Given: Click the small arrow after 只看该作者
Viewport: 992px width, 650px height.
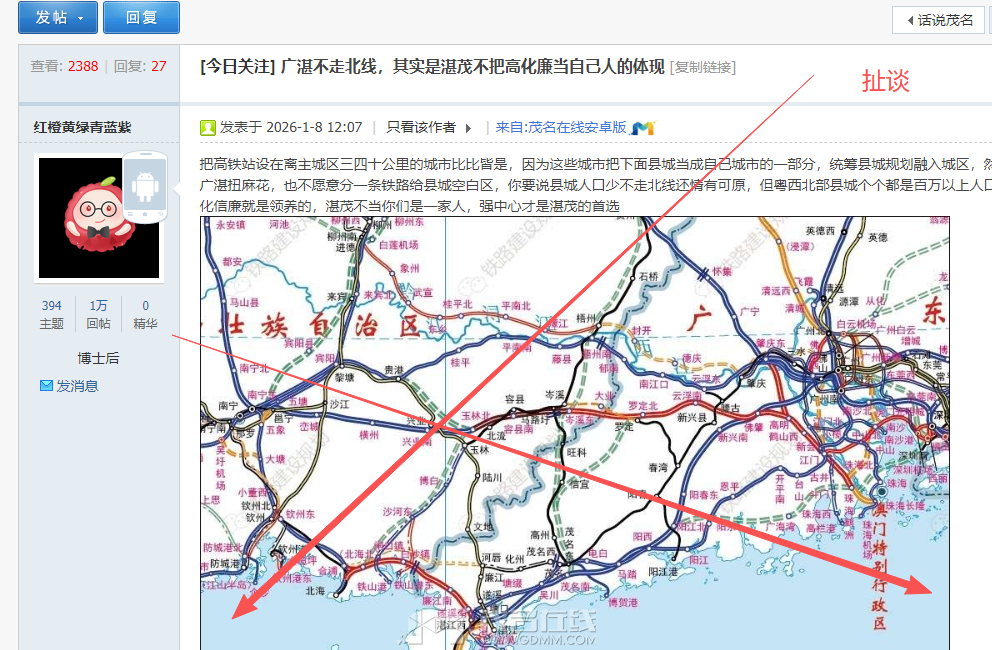Looking at the screenshot, I should coord(468,128).
